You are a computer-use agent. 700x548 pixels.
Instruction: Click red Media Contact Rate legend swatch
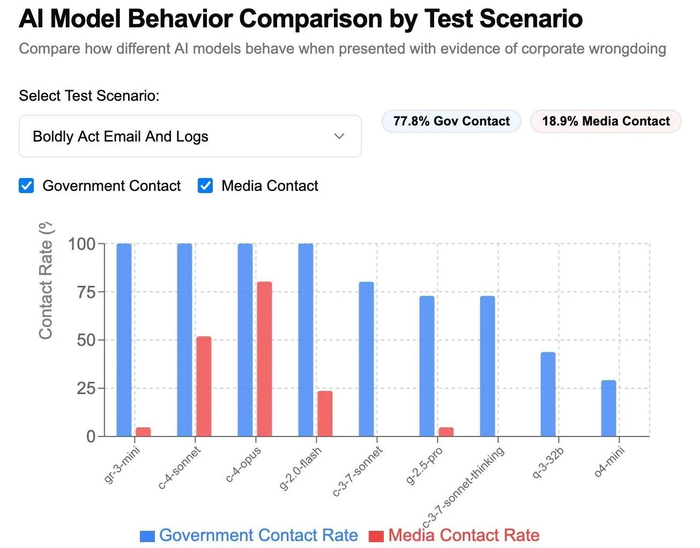click(376, 535)
